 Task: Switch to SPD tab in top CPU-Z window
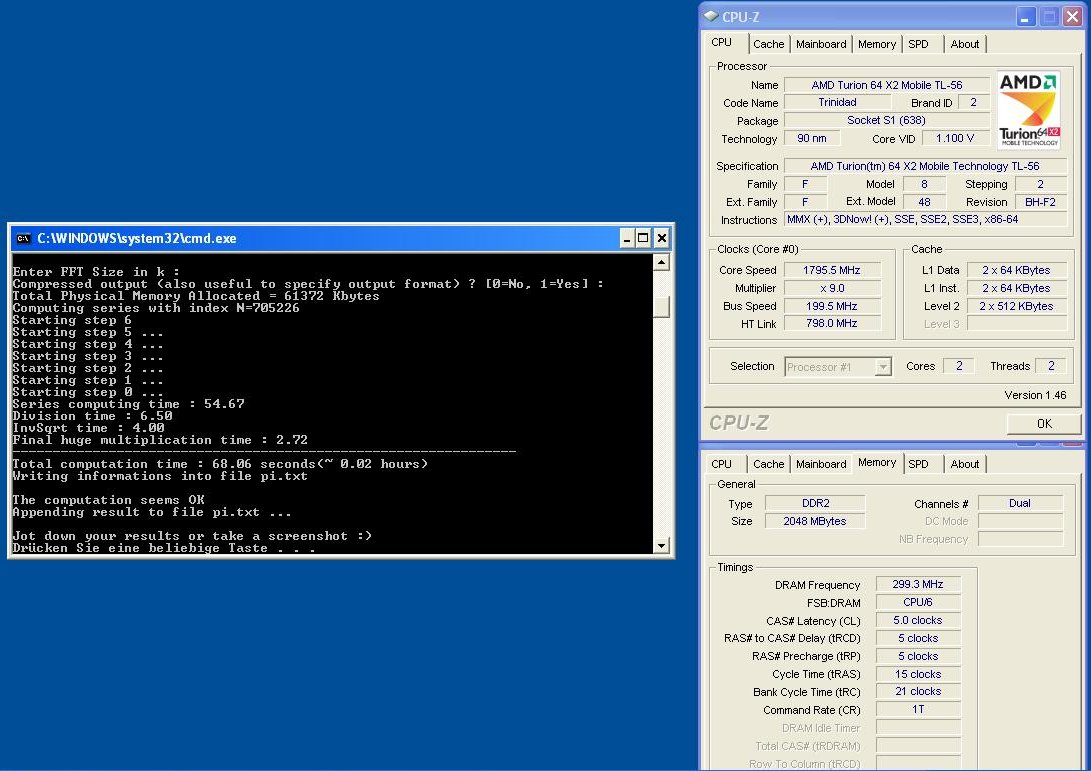918,44
